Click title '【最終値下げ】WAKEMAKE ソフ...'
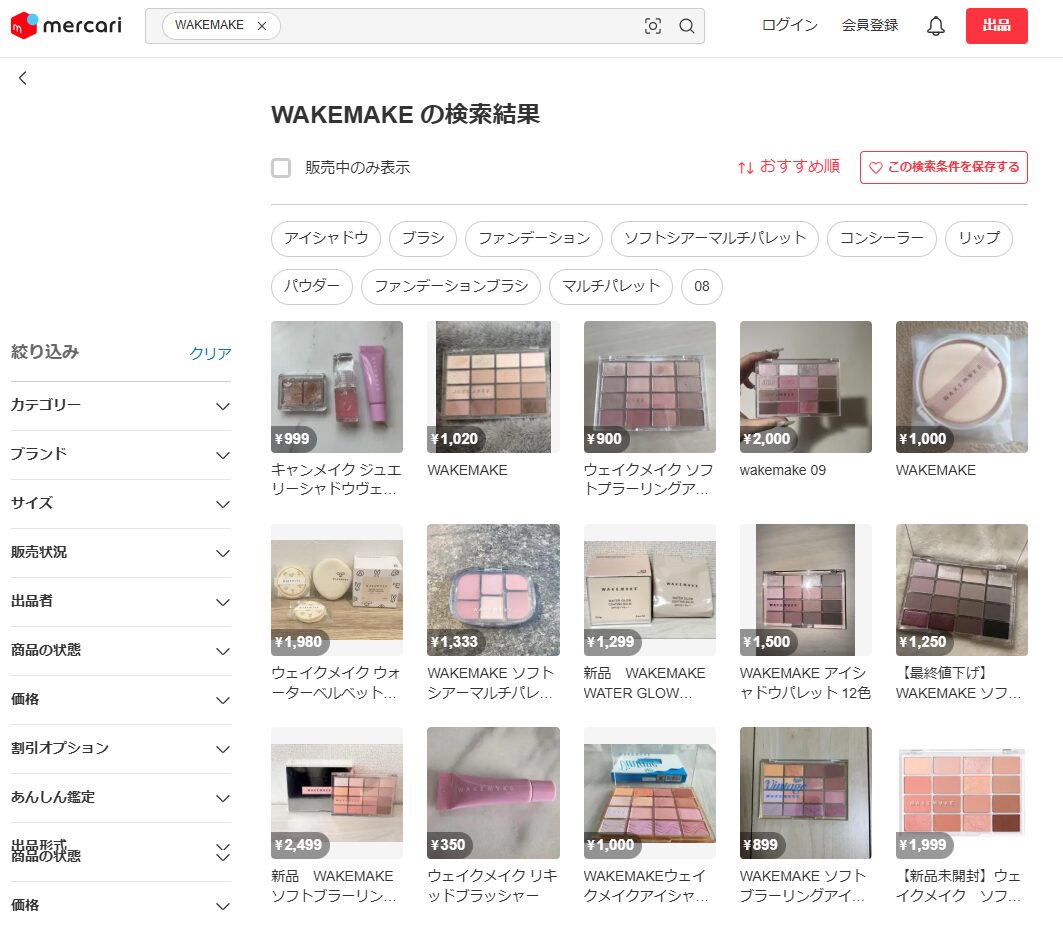1063x929 pixels. click(x=959, y=683)
